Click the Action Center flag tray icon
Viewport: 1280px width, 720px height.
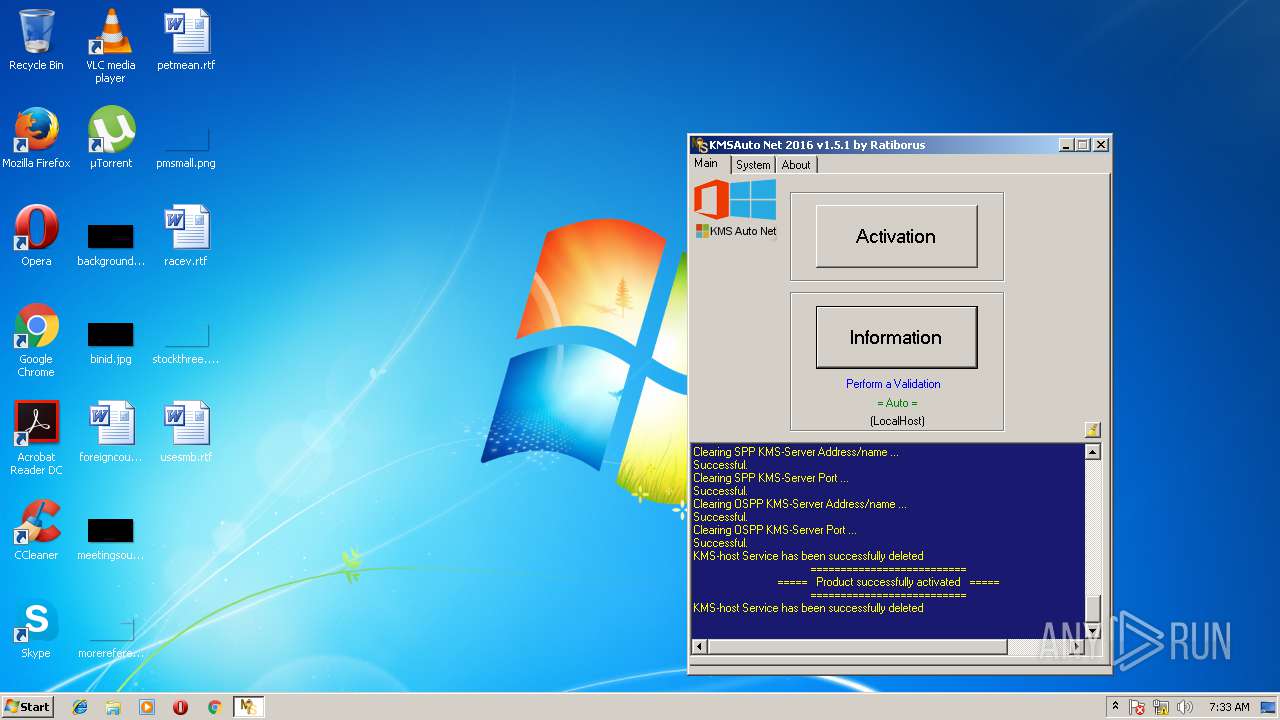click(1138, 707)
